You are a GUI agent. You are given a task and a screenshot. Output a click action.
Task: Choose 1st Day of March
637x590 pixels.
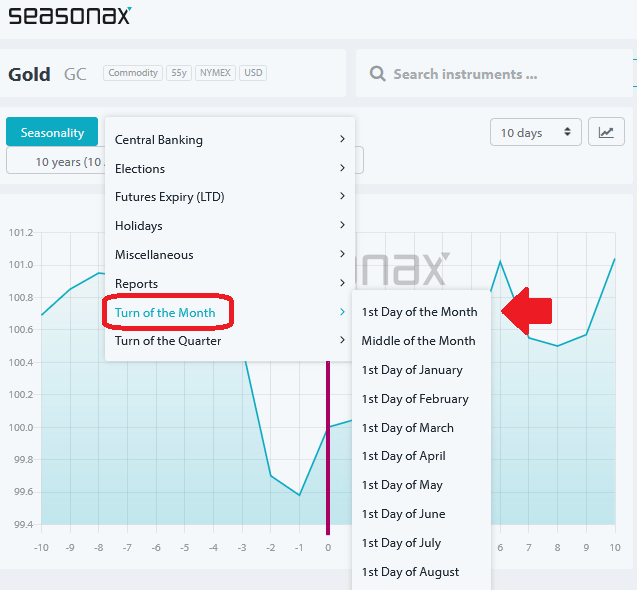pos(407,428)
